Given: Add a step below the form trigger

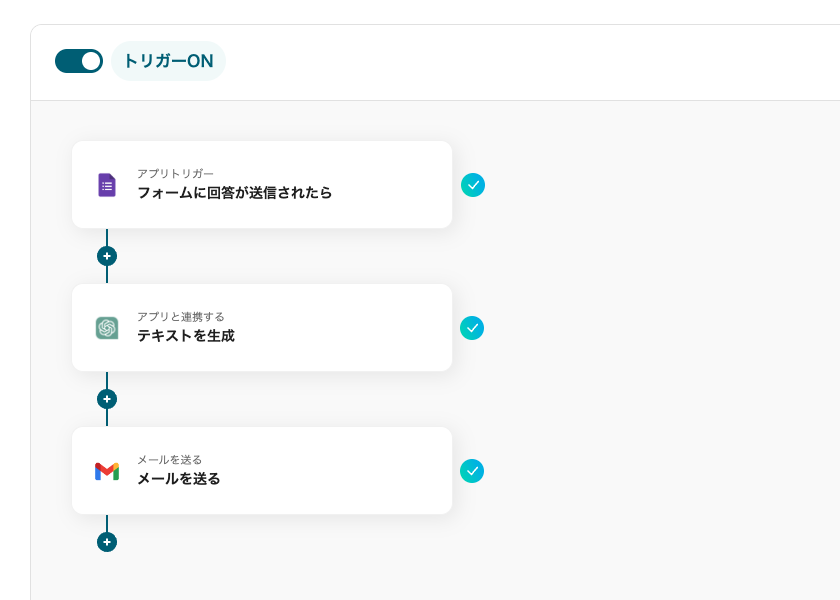Looking at the screenshot, I should pyautogui.click(x=107, y=256).
